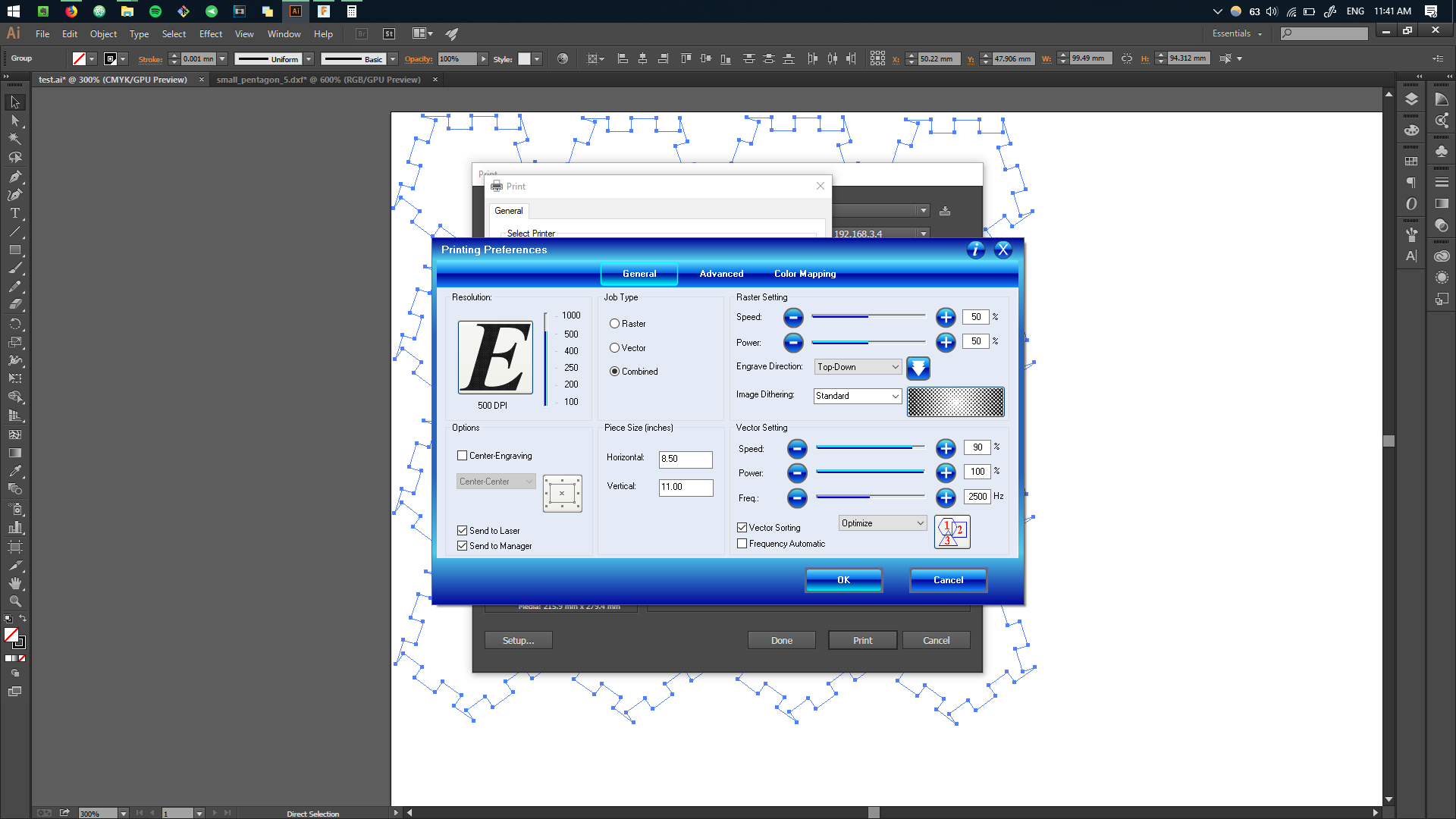1456x819 pixels.
Task: Click the vector sorting order icon
Action: point(952,532)
